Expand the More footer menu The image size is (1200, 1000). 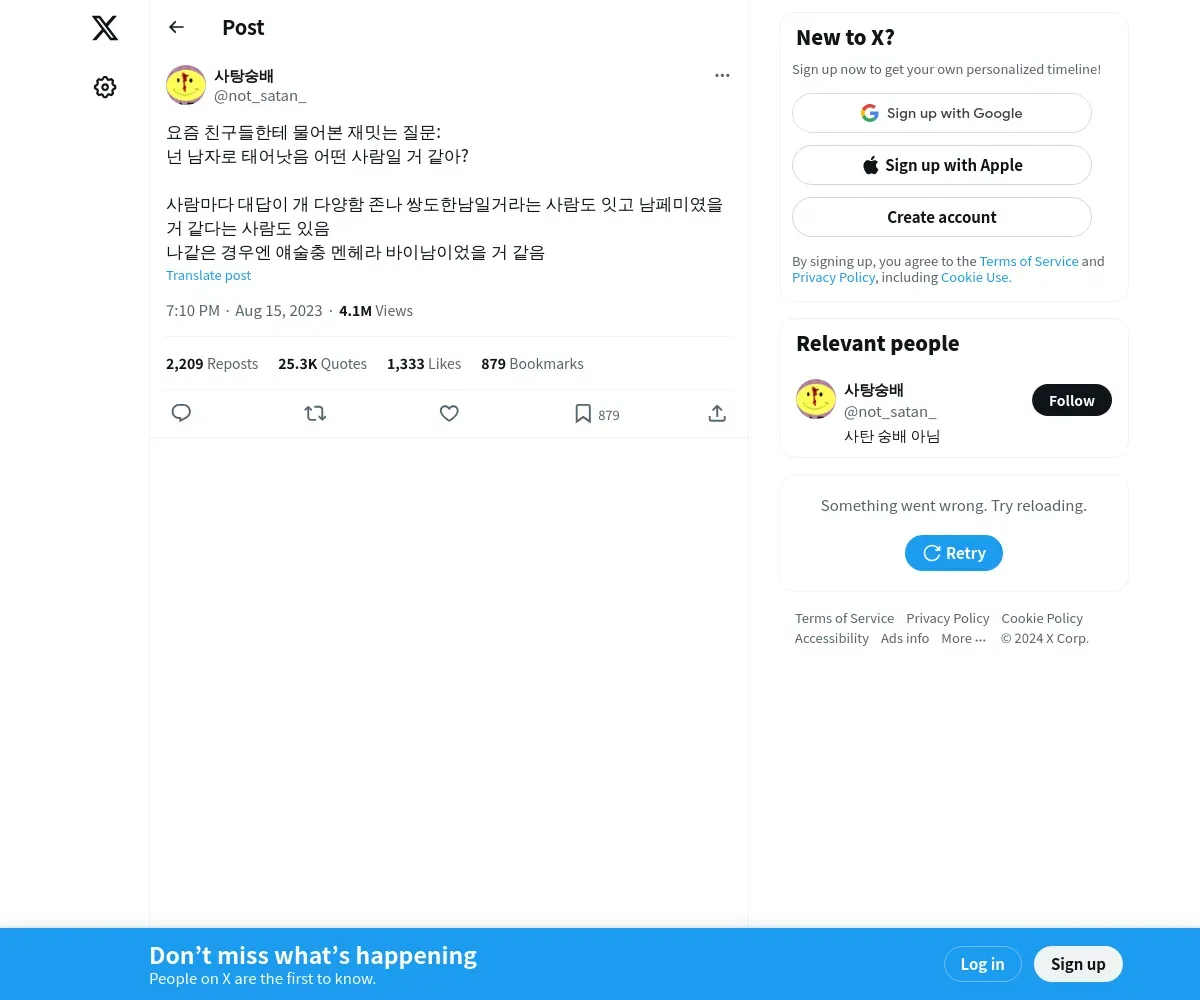click(964, 638)
